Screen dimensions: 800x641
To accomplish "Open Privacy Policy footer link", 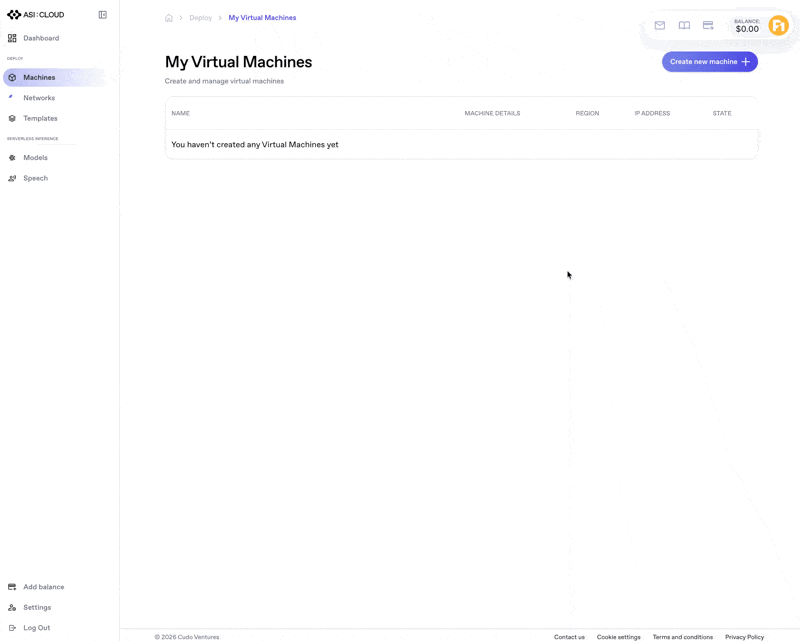I will [744, 637].
